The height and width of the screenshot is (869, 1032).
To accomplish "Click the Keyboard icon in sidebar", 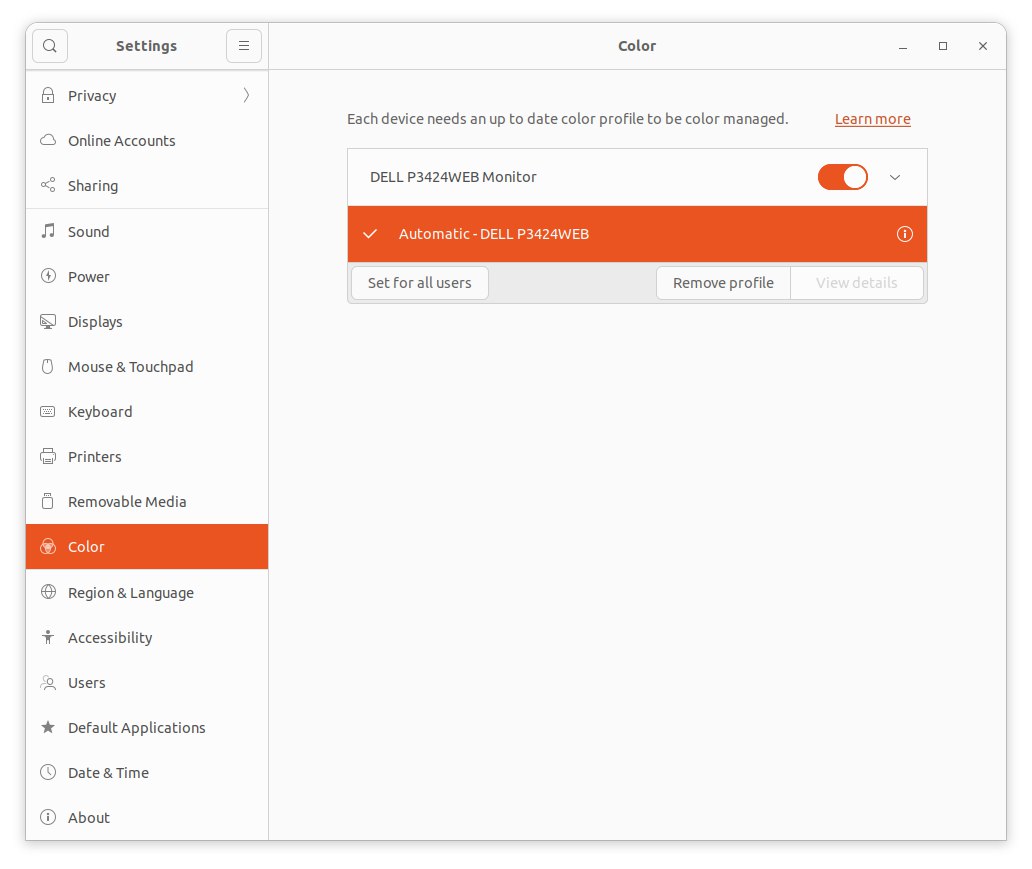I will point(48,411).
